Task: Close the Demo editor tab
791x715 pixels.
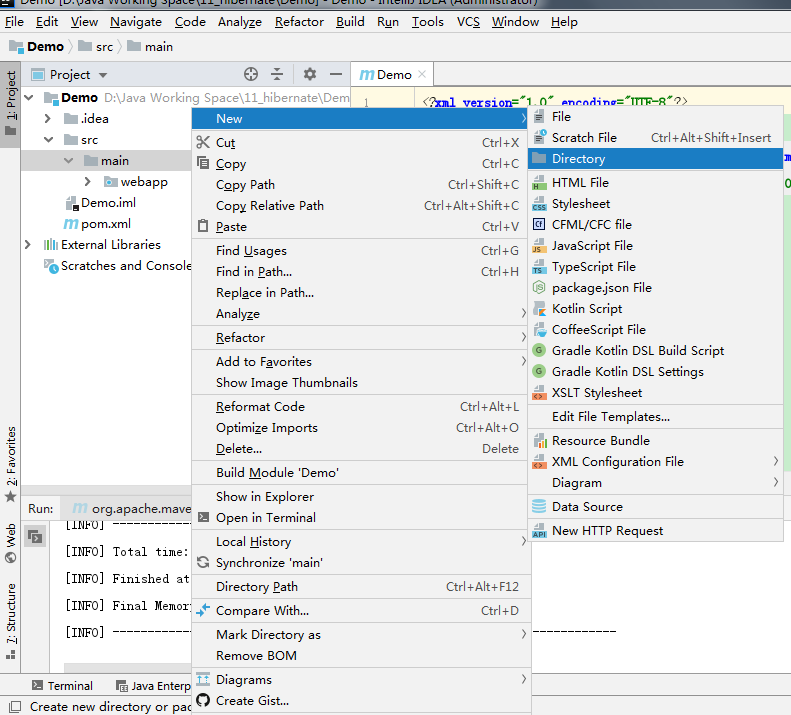Action: click(422, 74)
